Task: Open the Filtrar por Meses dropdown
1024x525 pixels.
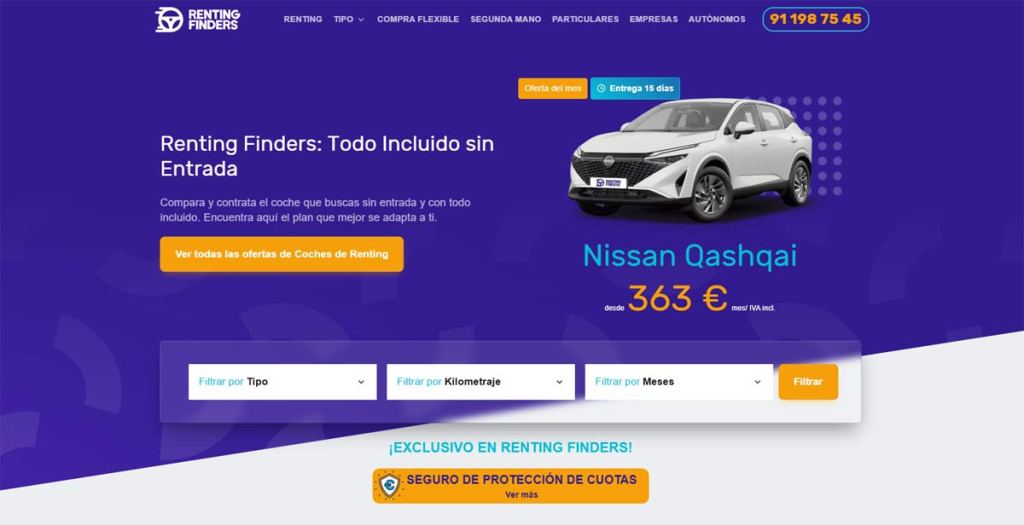Action: pyautogui.click(x=679, y=382)
